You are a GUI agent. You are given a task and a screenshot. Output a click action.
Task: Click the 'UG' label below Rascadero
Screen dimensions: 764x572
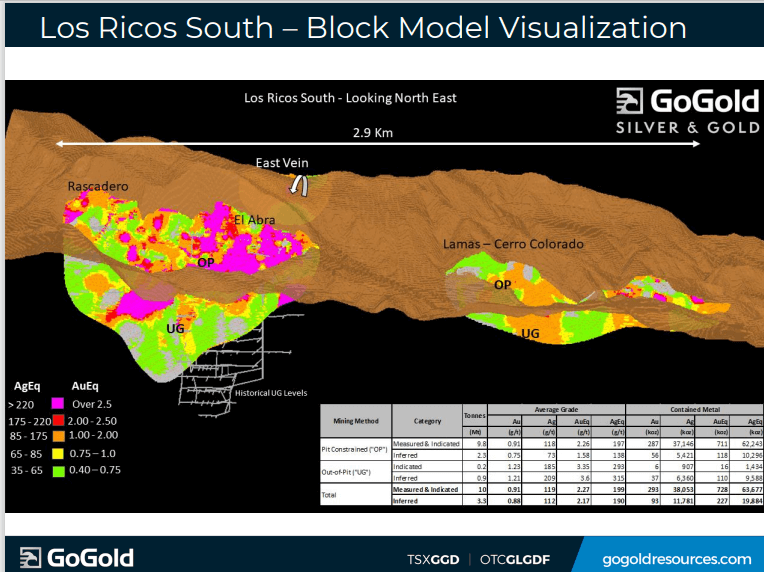[175, 328]
